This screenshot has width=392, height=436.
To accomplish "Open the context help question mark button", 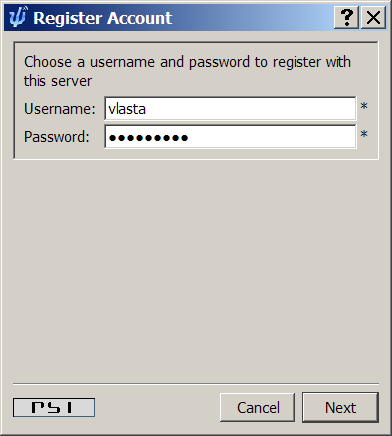I will tap(346, 17).
